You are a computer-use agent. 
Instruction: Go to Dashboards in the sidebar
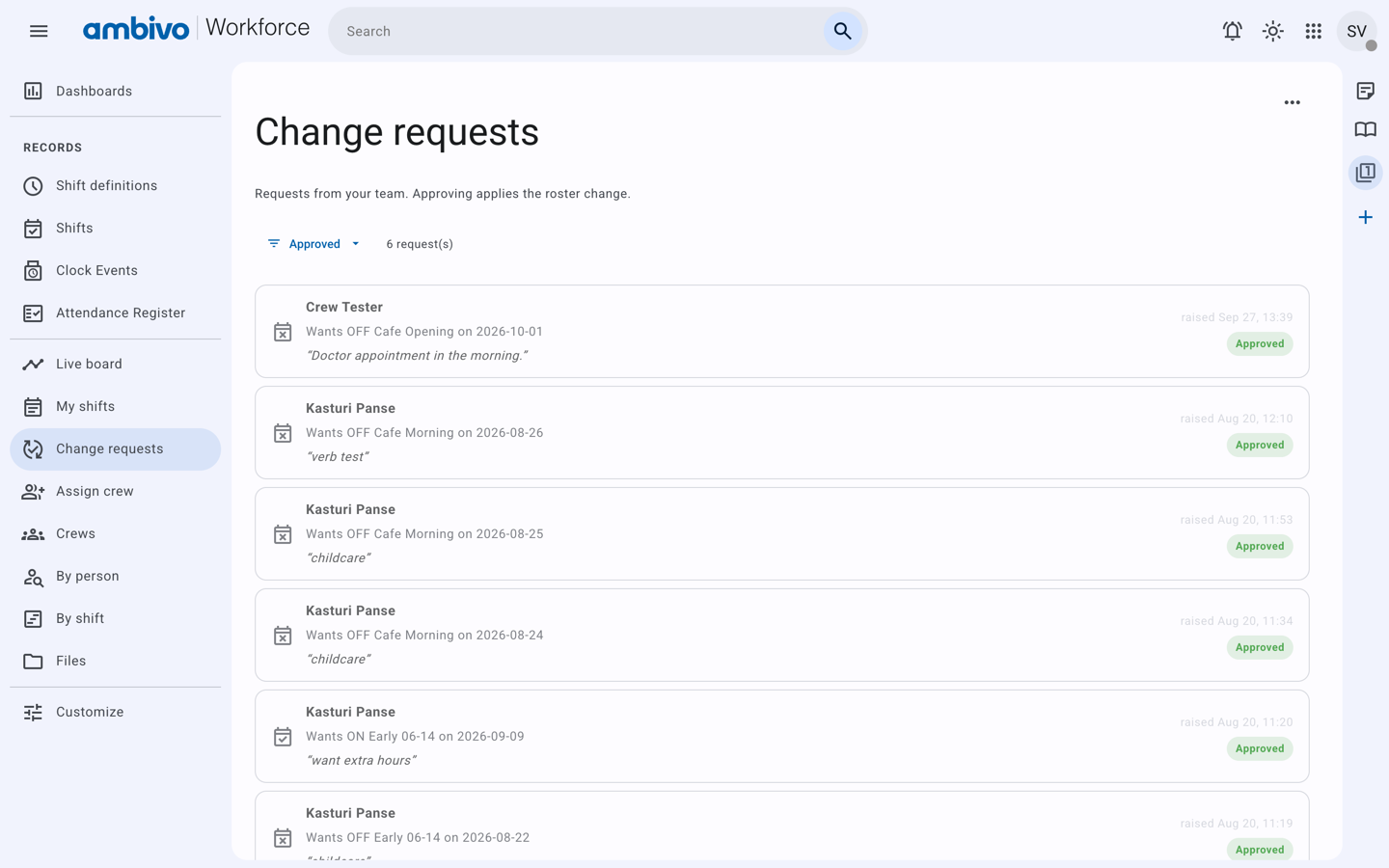click(x=115, y=91)
